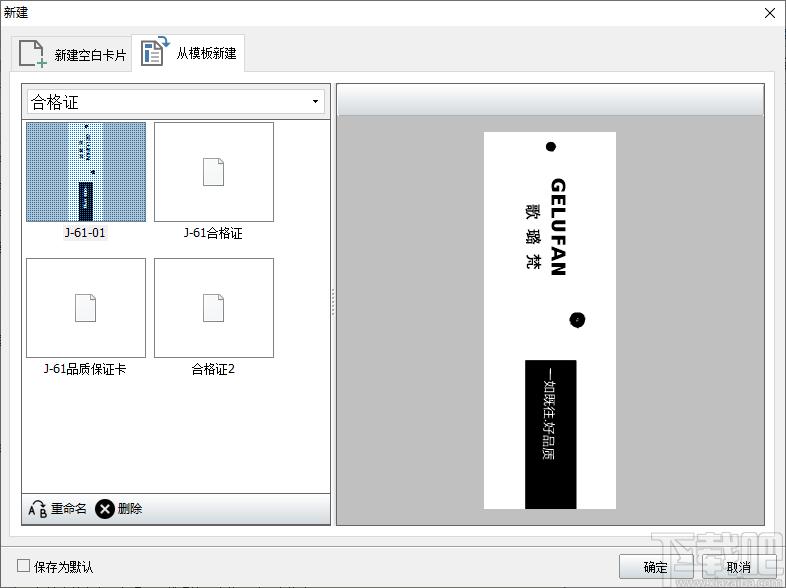The image size is (786, 588).
Task: Switch to the 新建空白卡片 tab
Action: coord(72,54)
